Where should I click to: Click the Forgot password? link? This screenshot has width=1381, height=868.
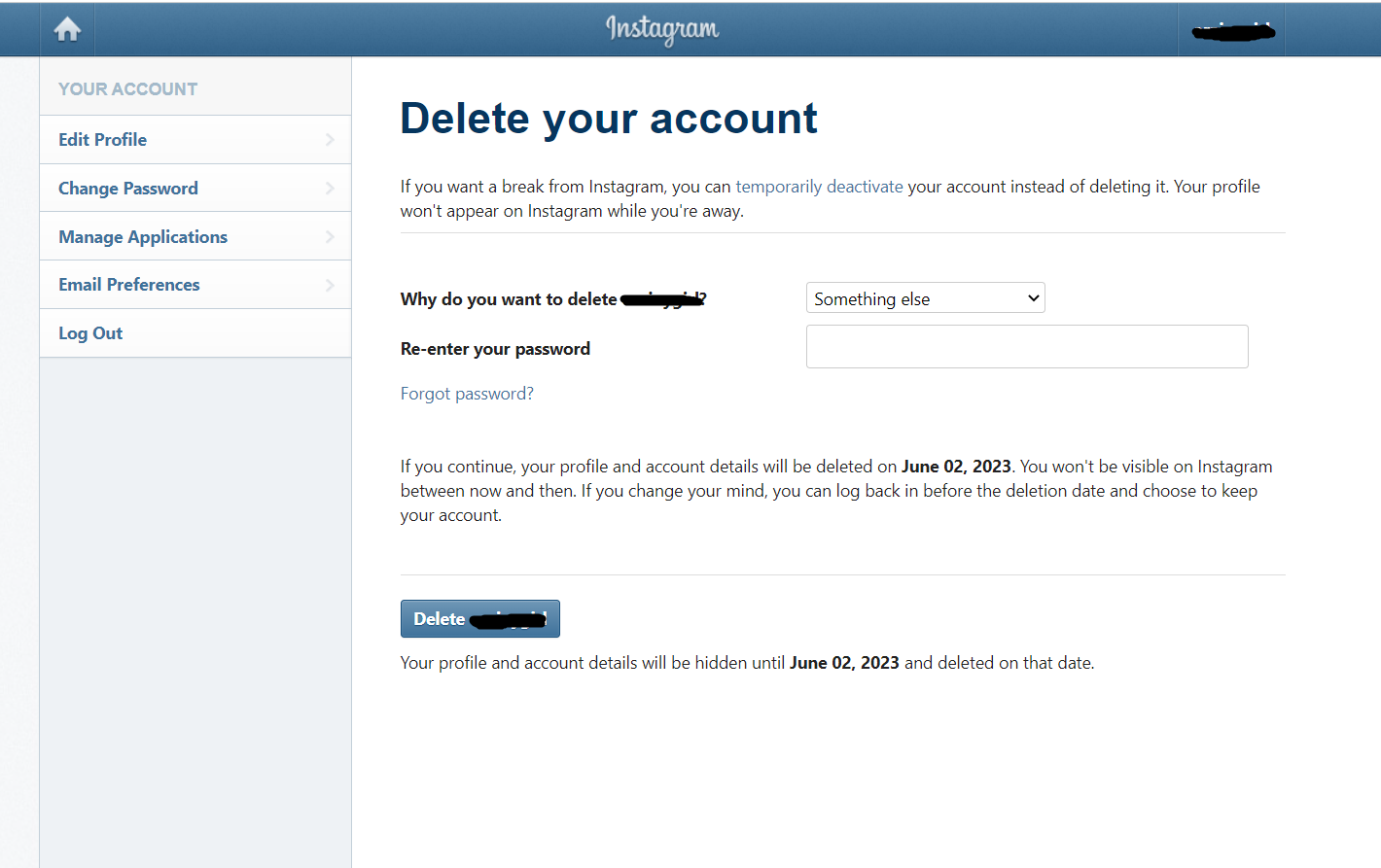pos(467,394)
